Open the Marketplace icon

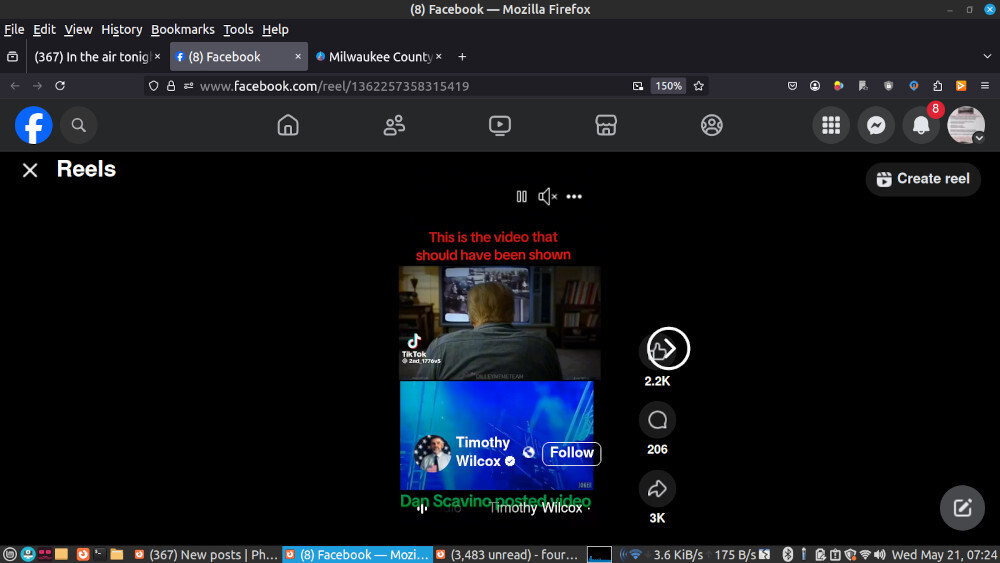[x=606, y=125]
